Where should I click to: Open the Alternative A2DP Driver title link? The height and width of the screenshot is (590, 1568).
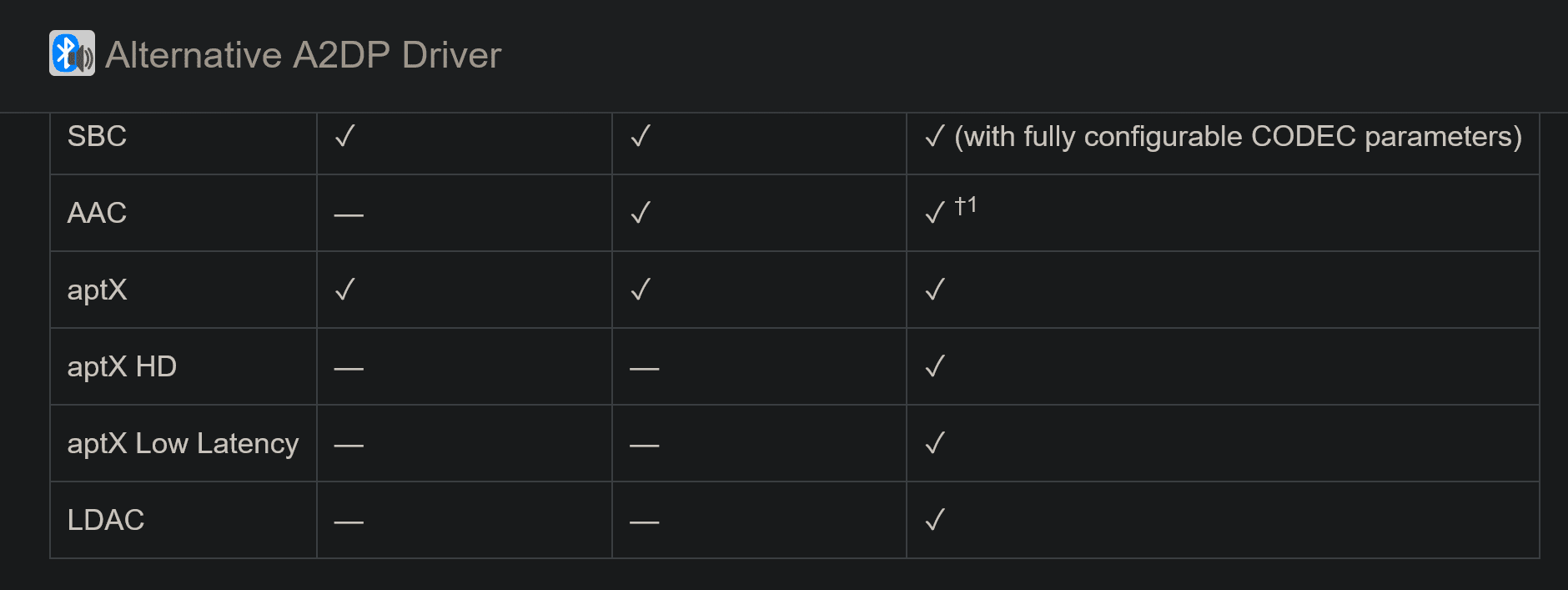(x=303, y=55)
